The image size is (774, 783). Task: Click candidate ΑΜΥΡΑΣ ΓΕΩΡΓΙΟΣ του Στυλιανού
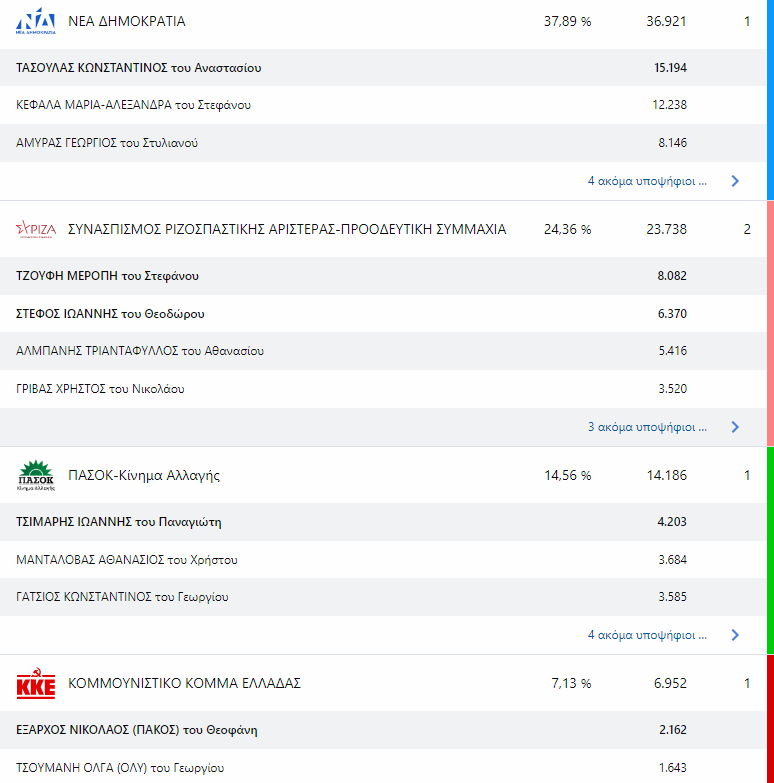[107, 143]
